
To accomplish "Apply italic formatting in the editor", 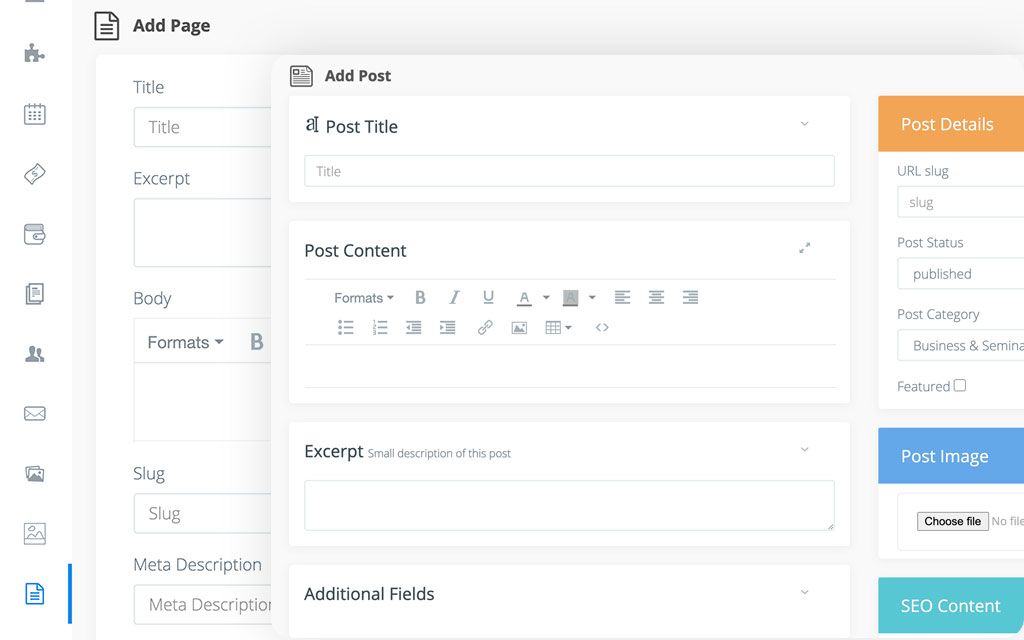I will click(x=454, y=297).
